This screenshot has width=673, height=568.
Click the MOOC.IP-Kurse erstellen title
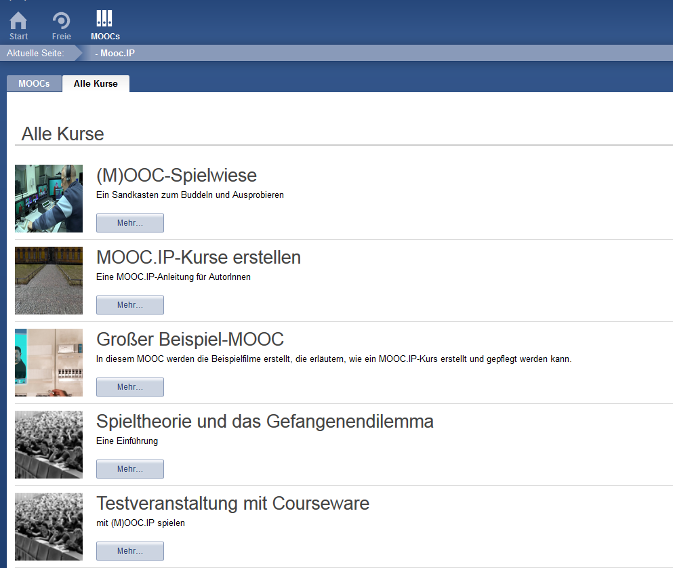tap(198, 258)
